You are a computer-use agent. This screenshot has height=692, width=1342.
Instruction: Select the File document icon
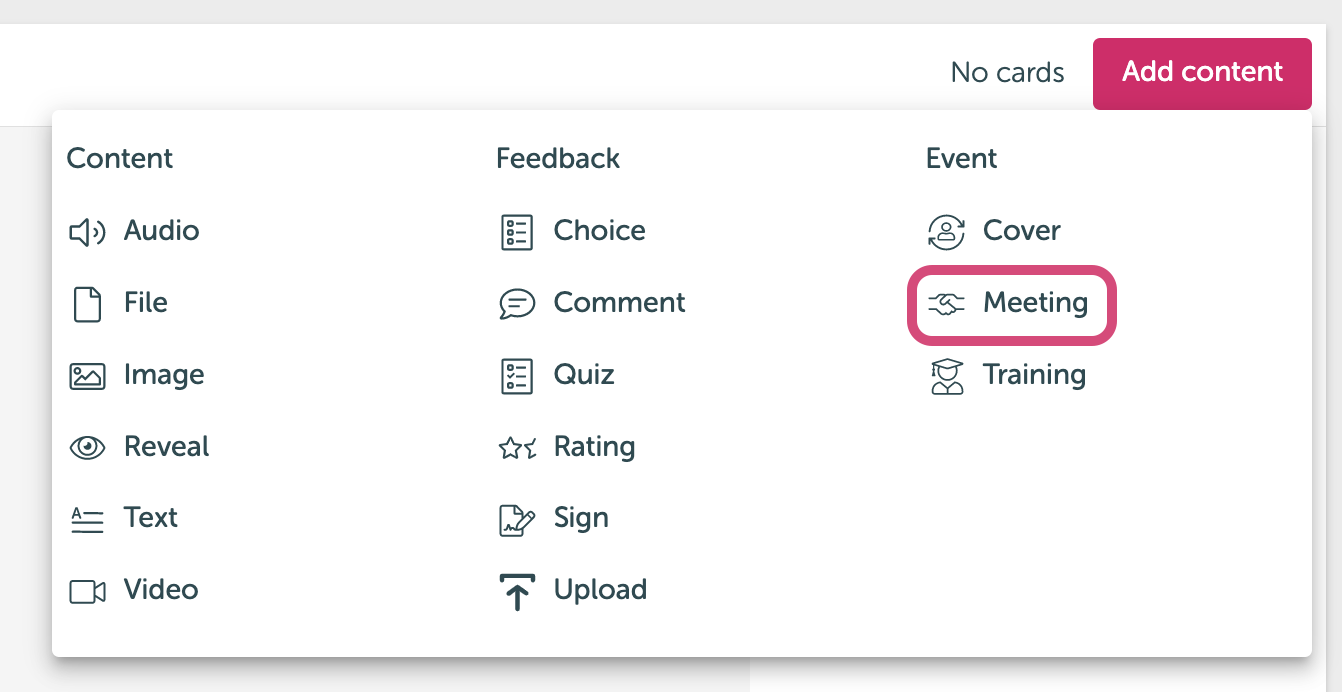pyautogui.click(x=87, y=304)
